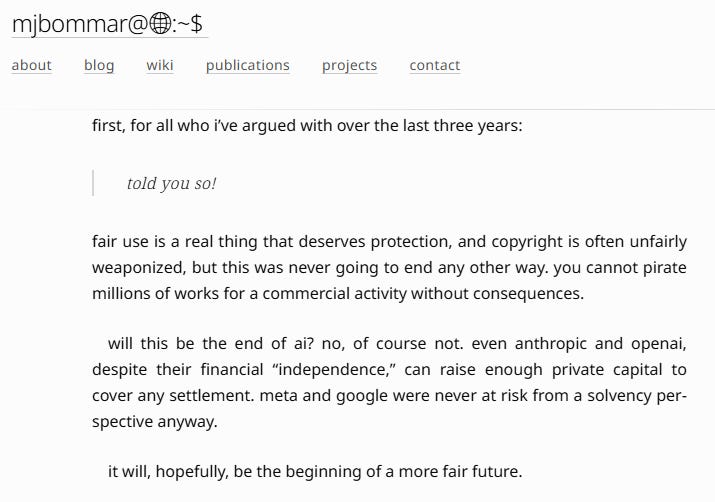
Task: Click the line starting "first, for all who"
Action: point(307,125)
